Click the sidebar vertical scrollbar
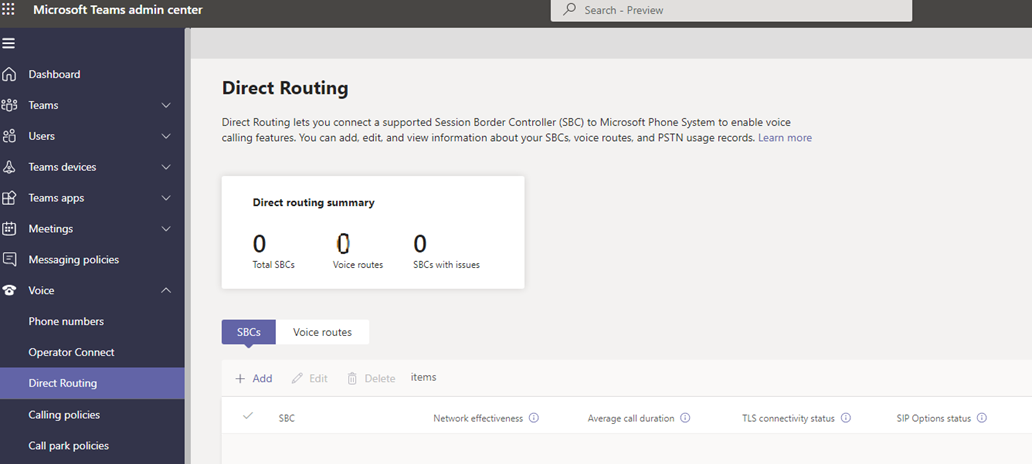The height and width of the screenshot is (464, 1032). (188, 245)
